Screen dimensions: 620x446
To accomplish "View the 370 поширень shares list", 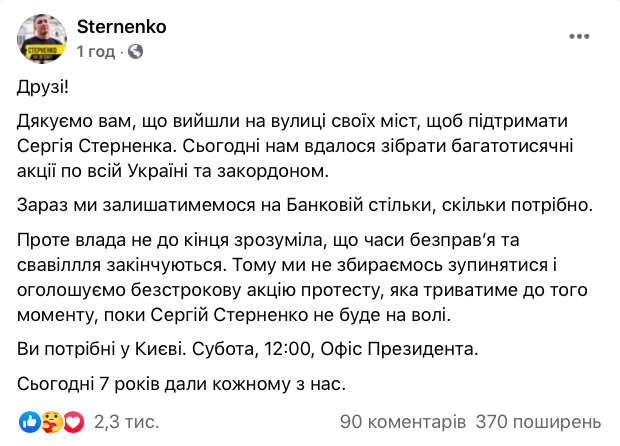I will 539,420.
